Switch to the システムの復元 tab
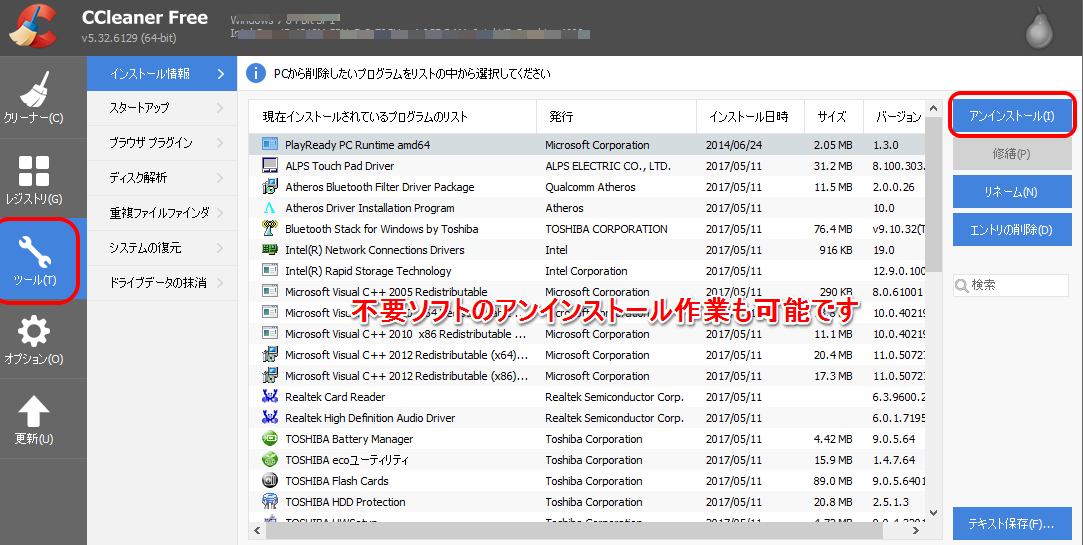Screen dimensions: 1083x545 click(x=162, y=248)
